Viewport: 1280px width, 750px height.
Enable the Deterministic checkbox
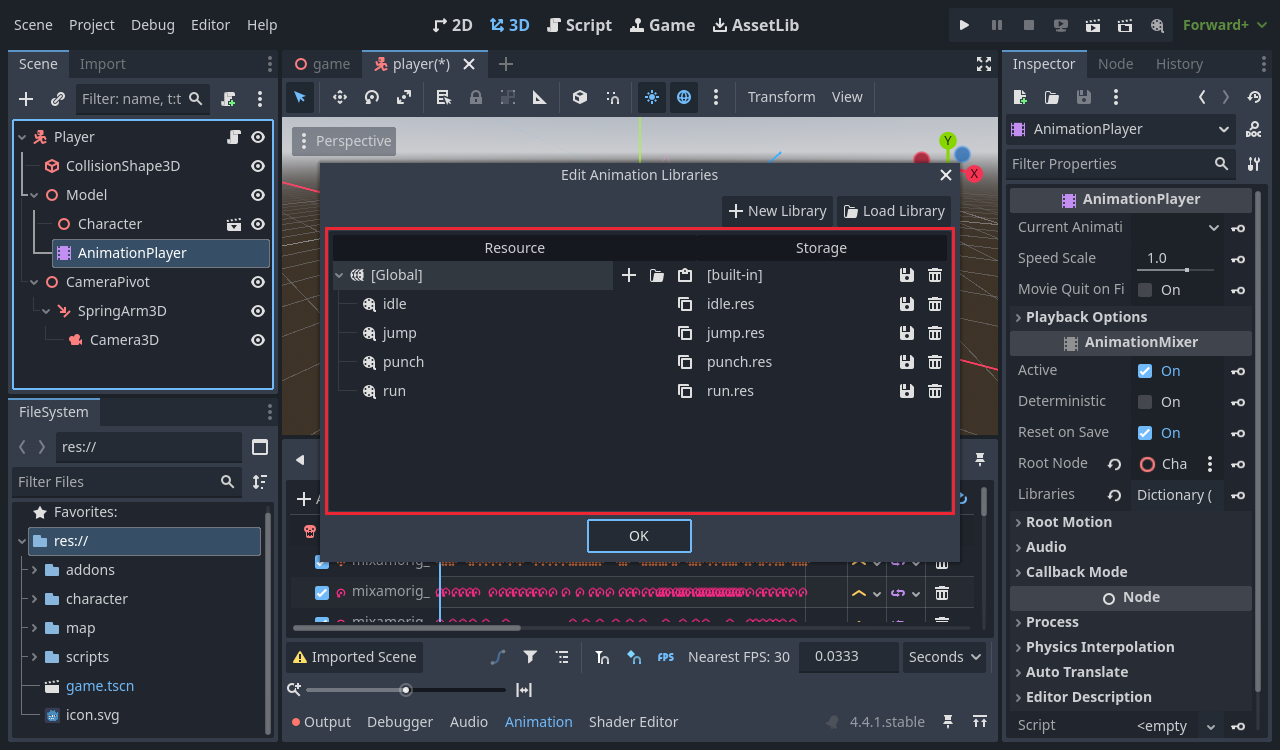point(1145,402)
